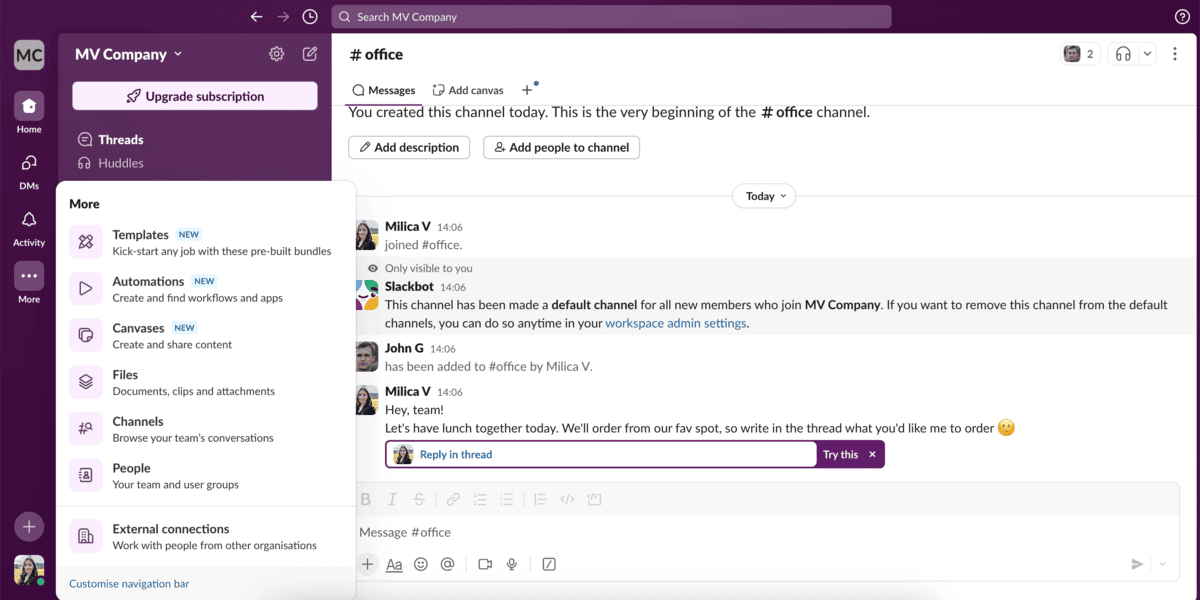Open the MV Company workspace dropdown
The width and height of the screenshot is (1200, 600).
click(128, 54)
